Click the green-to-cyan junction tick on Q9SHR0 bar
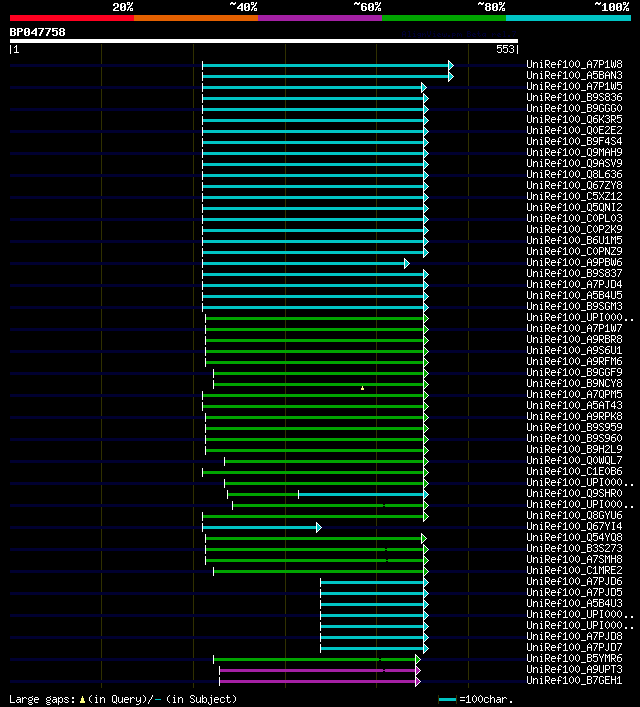The image size is (640, 707). pos(298,495)
